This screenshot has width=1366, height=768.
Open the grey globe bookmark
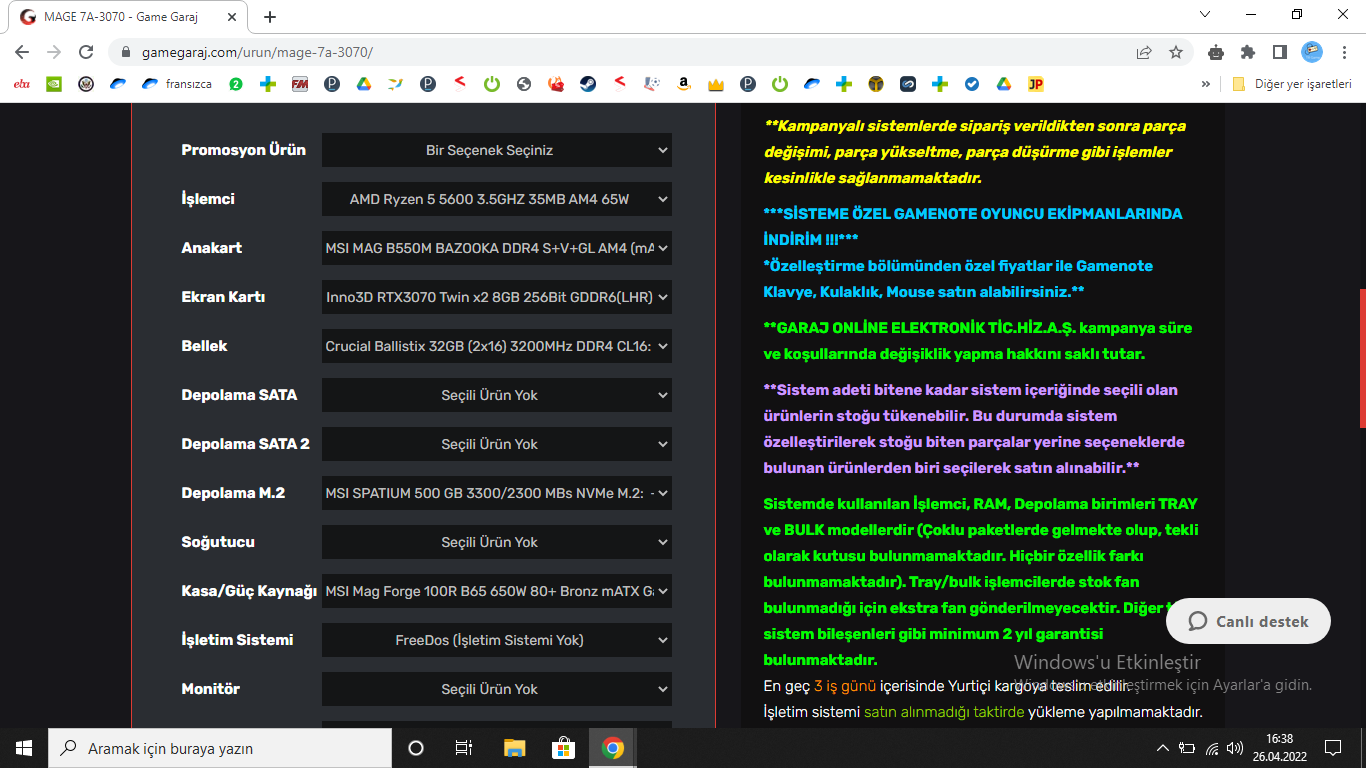pyautogui.click(x=523, y=84)
